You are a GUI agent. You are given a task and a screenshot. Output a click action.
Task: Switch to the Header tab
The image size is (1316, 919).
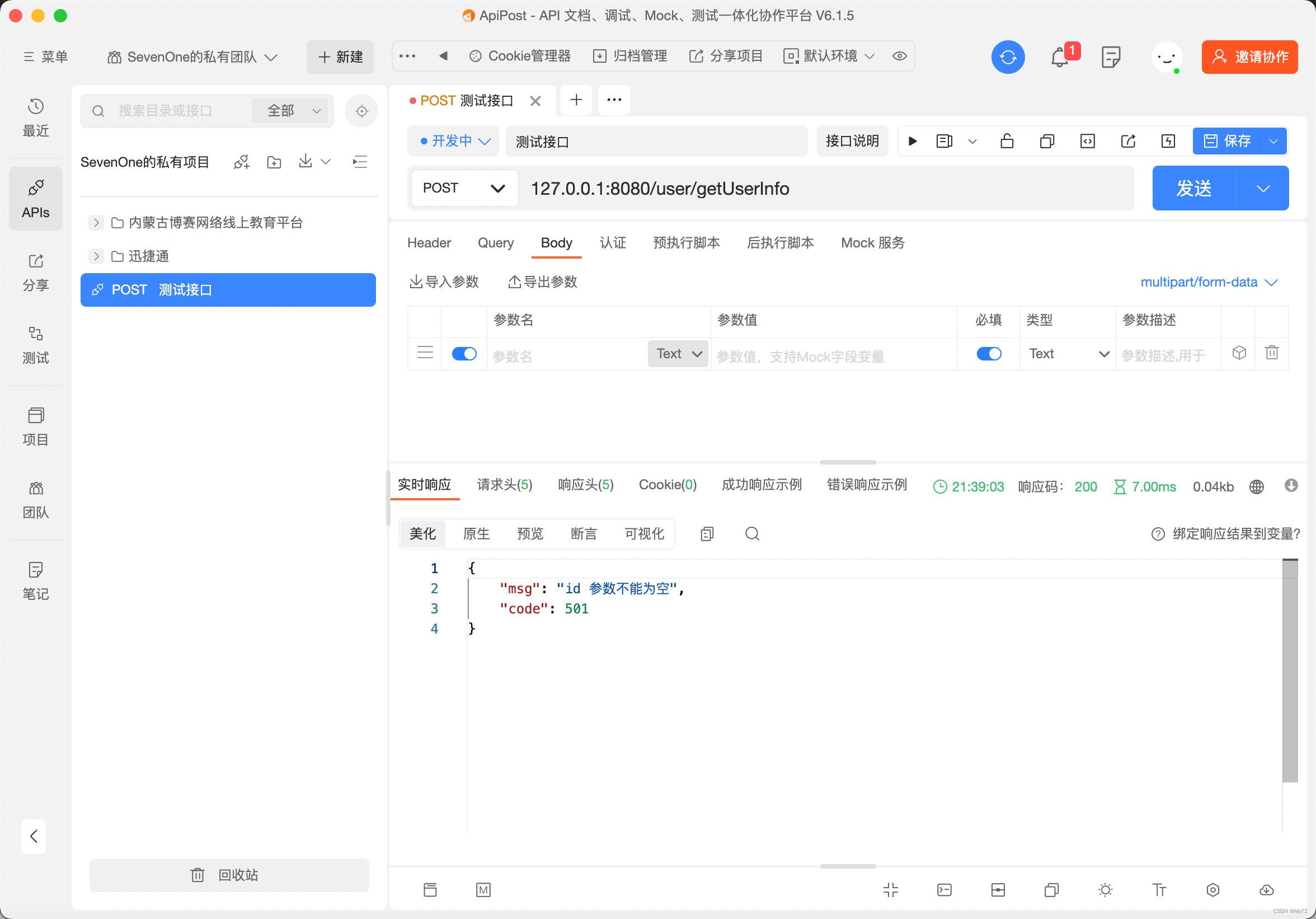(x=429, y=243)
